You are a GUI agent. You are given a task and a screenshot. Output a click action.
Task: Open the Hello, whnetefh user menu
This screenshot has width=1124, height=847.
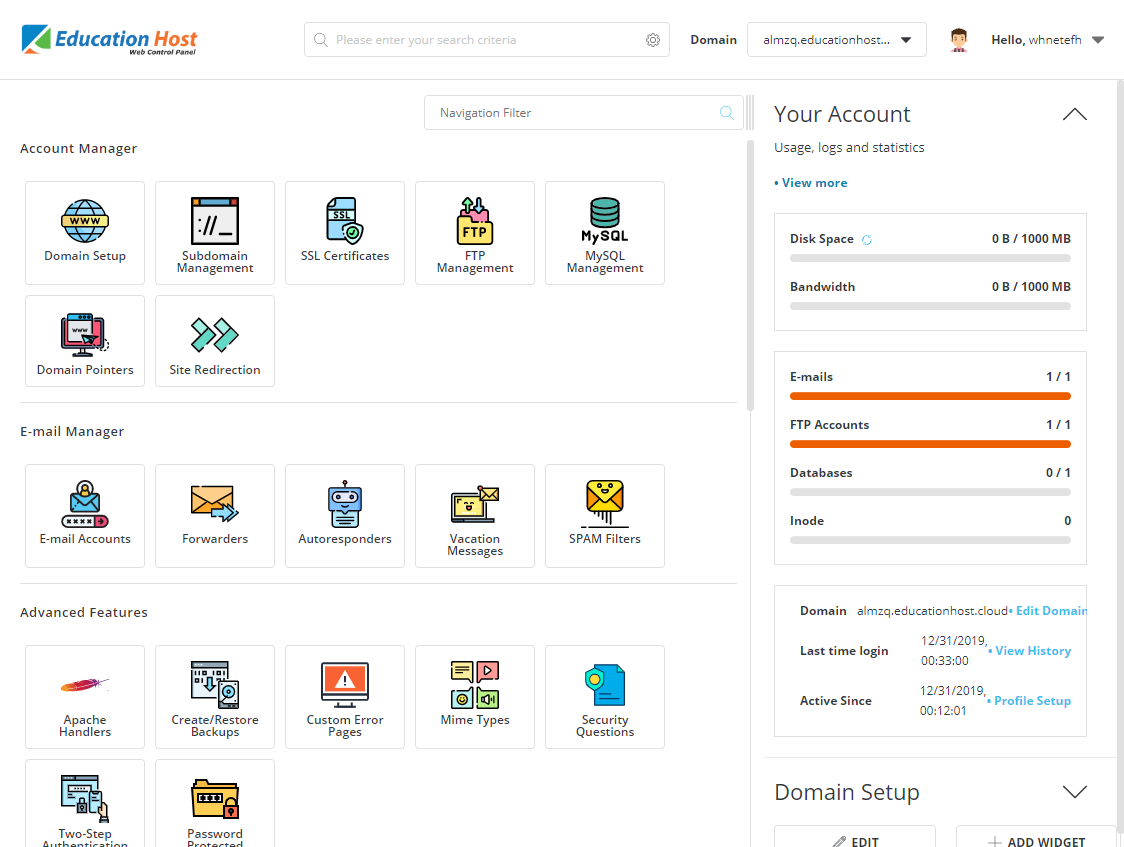point(1047,40)
